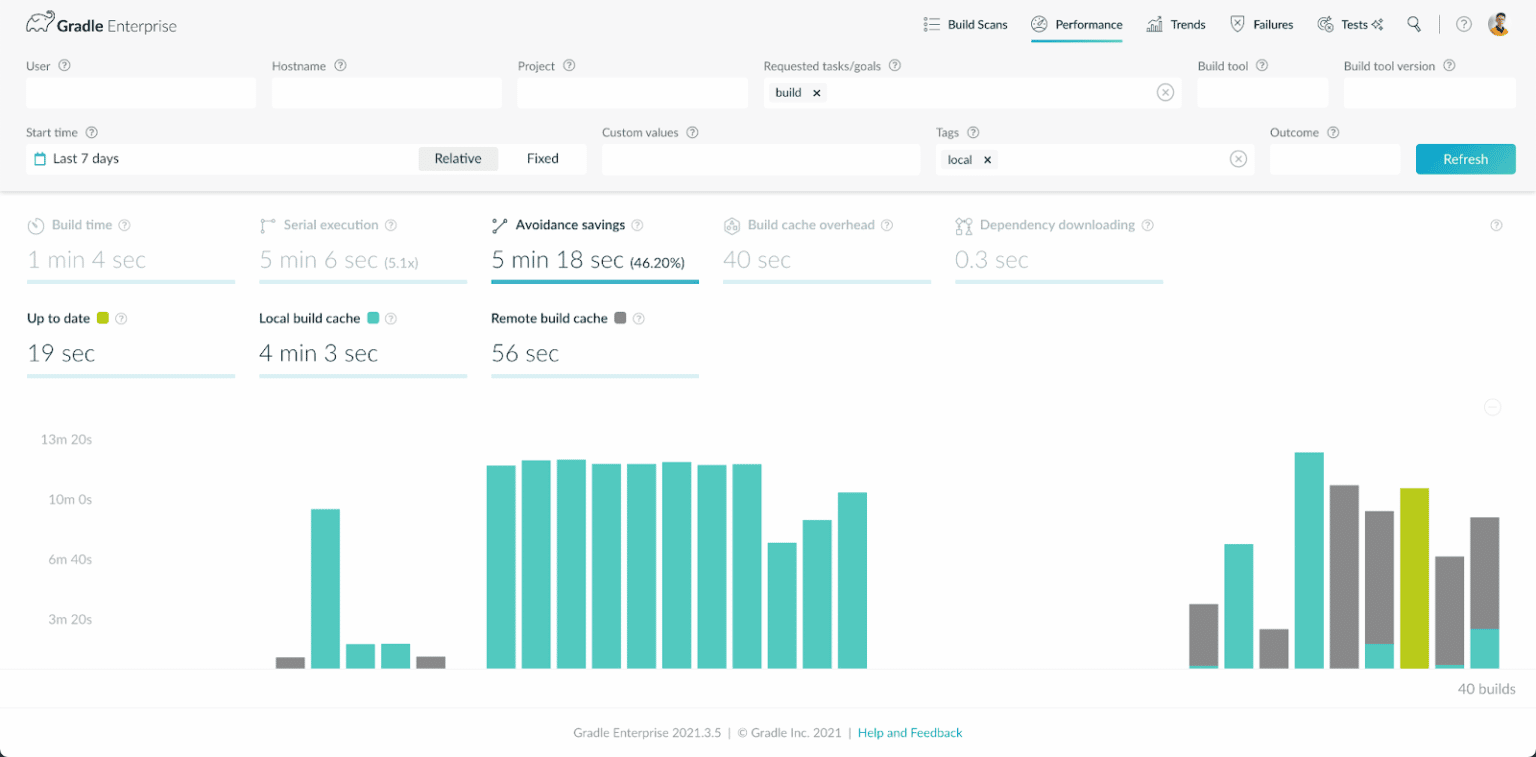
Task: Click the Avoidance savings help icon
Action: [x=637, y=225]
